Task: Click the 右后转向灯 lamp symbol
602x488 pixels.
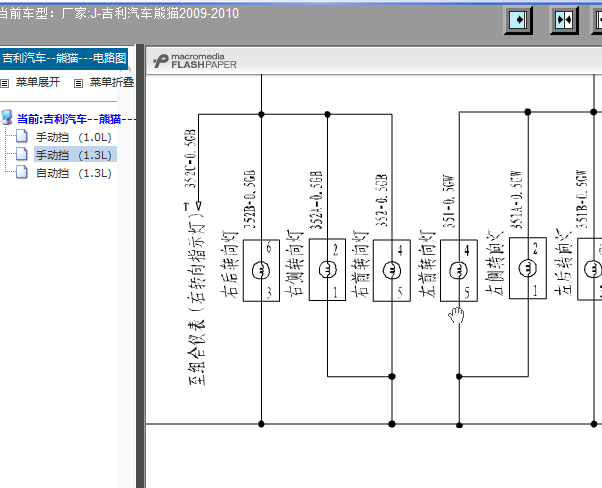Action: (x=261, y=271)
